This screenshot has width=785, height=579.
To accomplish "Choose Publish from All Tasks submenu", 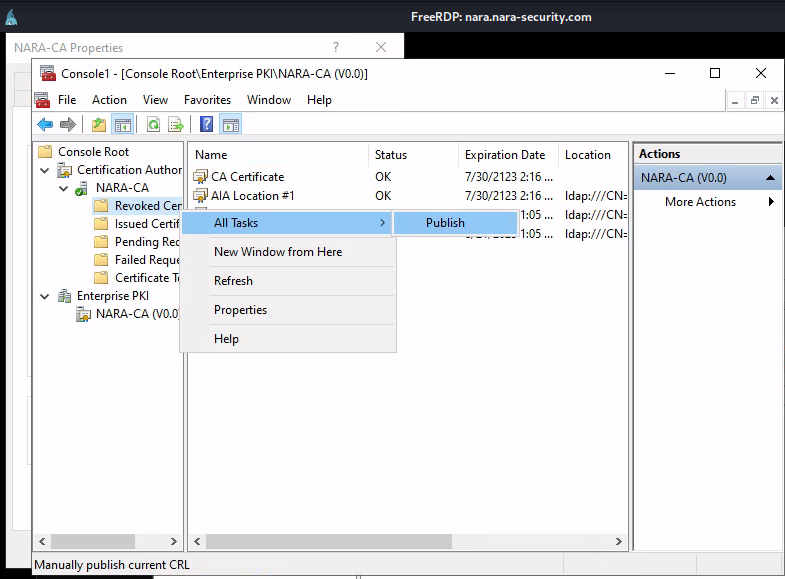I will (445, 223).
